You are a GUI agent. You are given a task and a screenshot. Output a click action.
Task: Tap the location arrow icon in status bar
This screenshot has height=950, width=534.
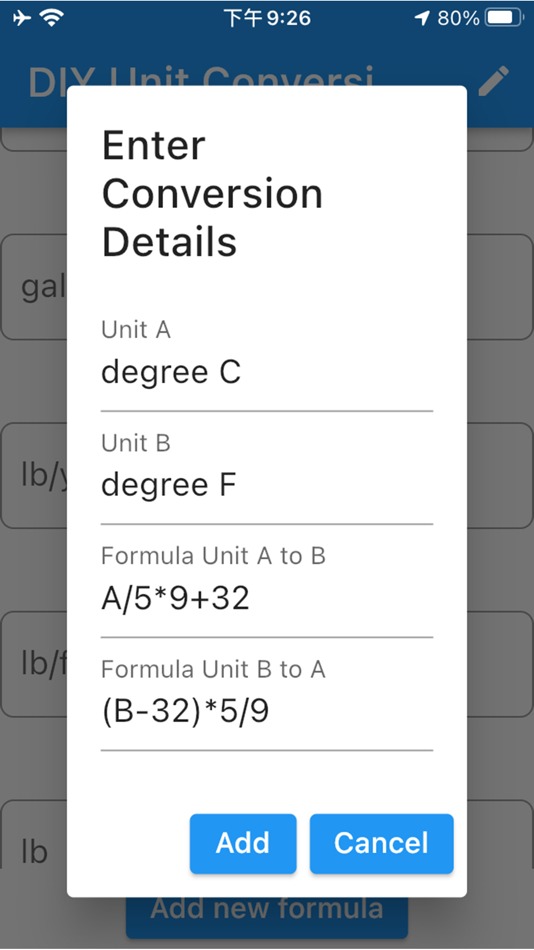[422, 18]
